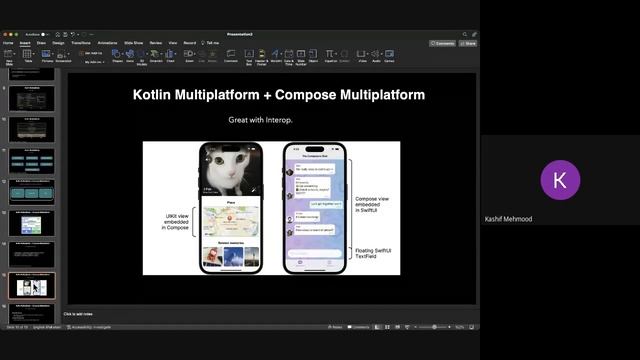Fit slide to window button

tap(472, 327)
